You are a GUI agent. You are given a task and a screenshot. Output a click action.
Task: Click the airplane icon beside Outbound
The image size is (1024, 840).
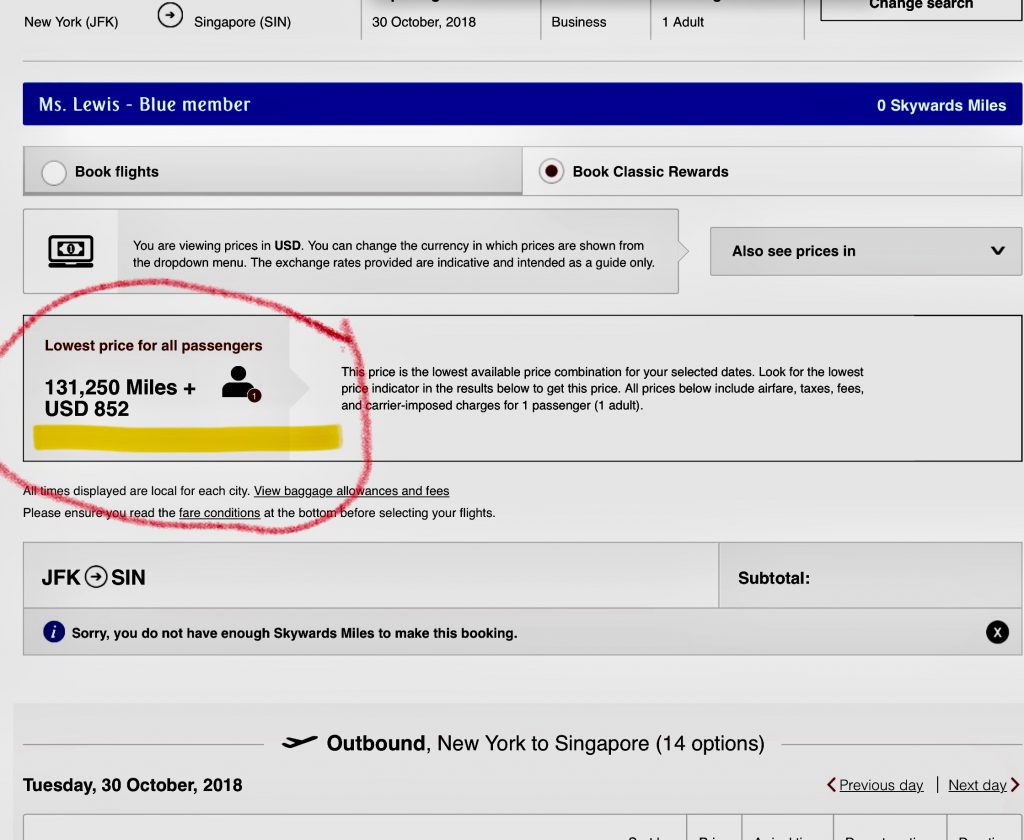(x=300, y=742)
